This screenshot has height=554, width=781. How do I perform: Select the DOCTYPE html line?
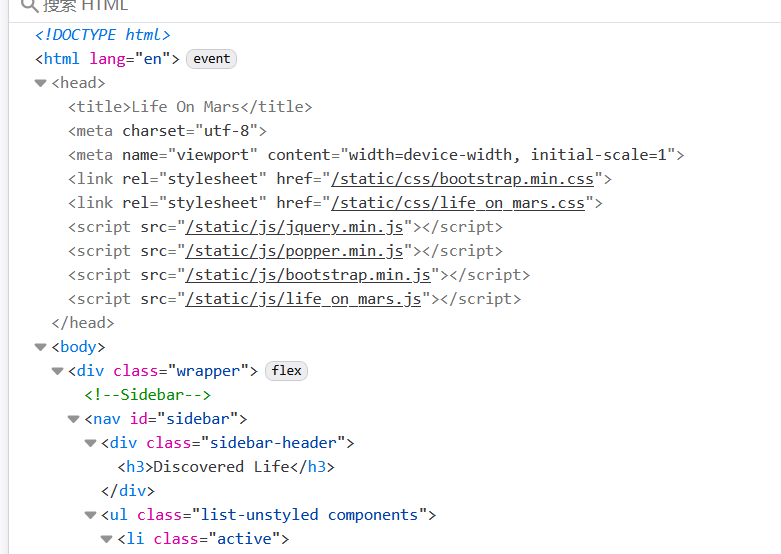[103, 35]
